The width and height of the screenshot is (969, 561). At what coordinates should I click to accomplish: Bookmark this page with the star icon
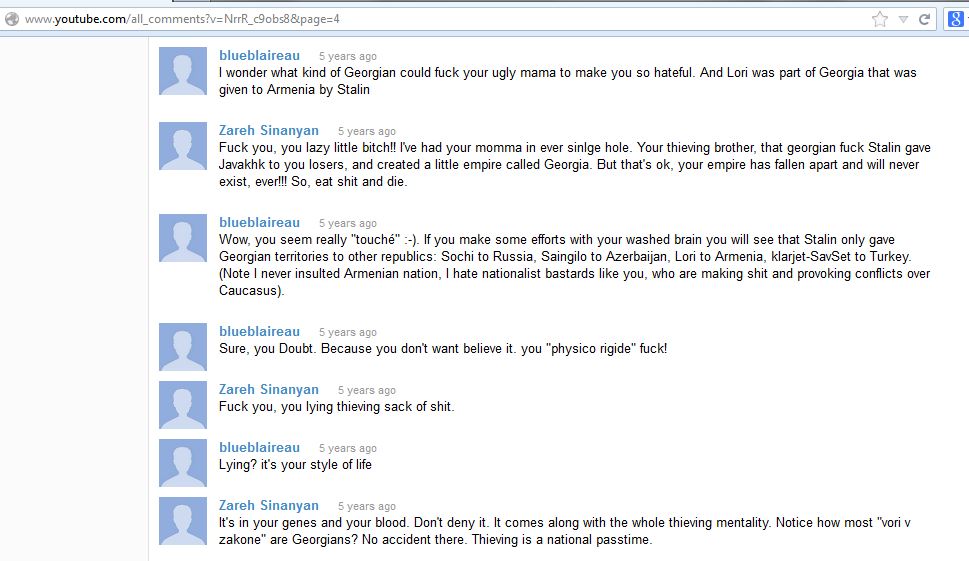click(x=879, y=19)
